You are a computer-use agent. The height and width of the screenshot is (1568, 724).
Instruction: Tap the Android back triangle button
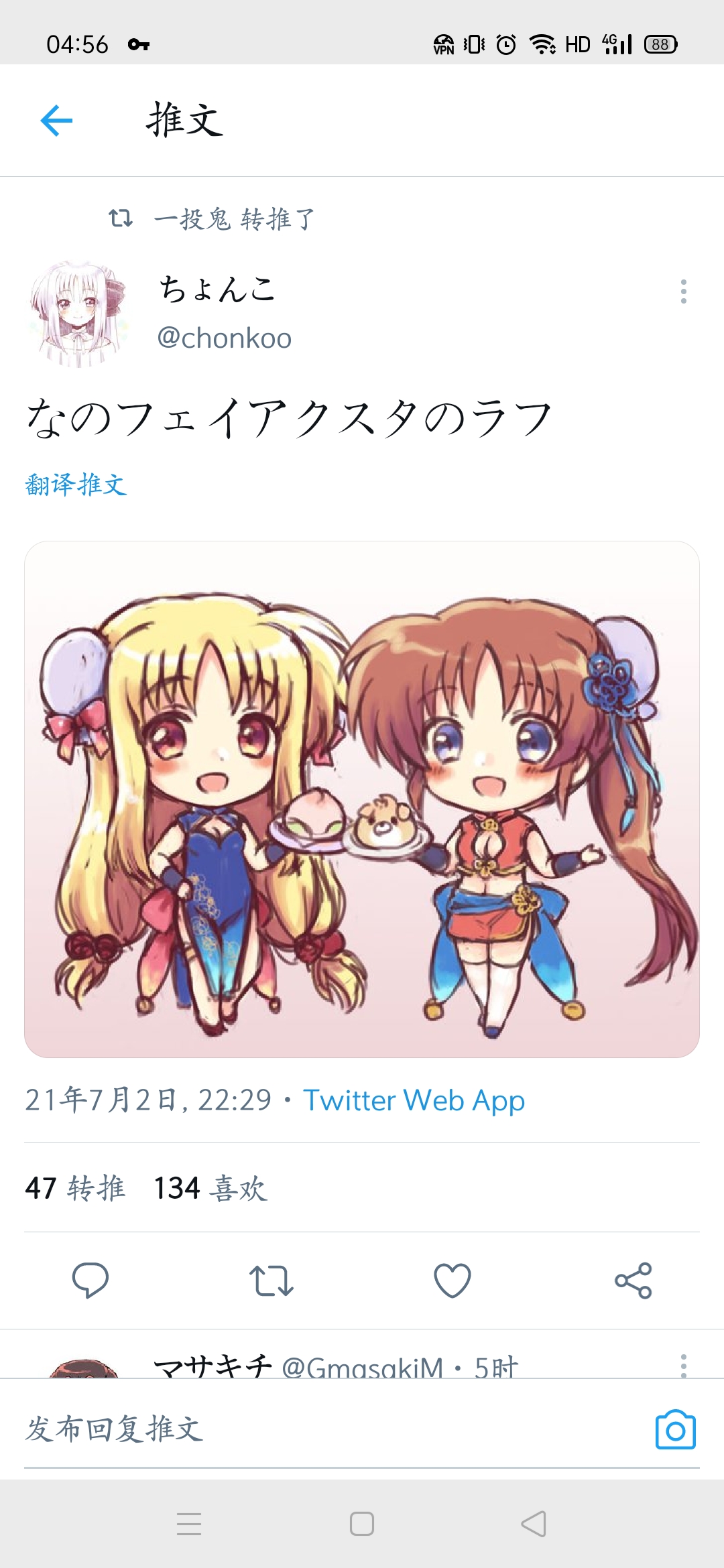coord(534,1524)
